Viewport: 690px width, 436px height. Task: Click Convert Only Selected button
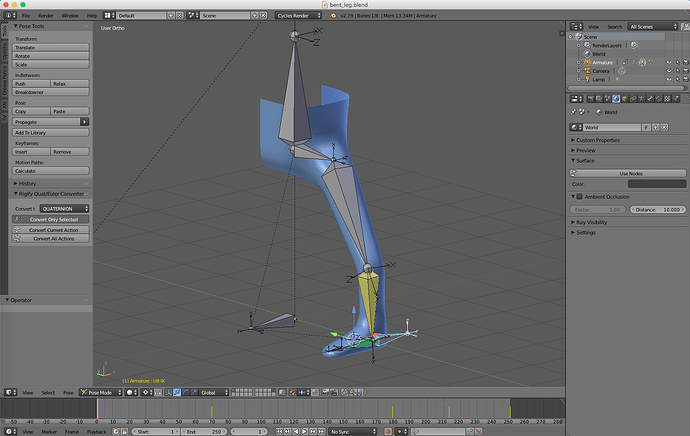pyautogui.click(x=51, y=219)
